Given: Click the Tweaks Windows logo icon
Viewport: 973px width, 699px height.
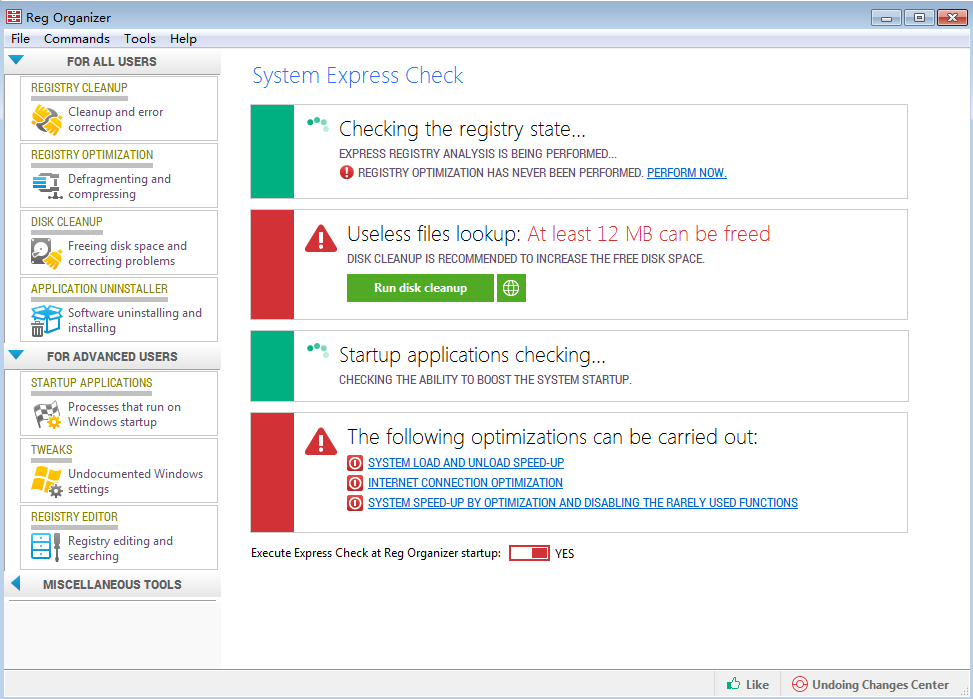Looking at the screenshot, I should point(47,481).
